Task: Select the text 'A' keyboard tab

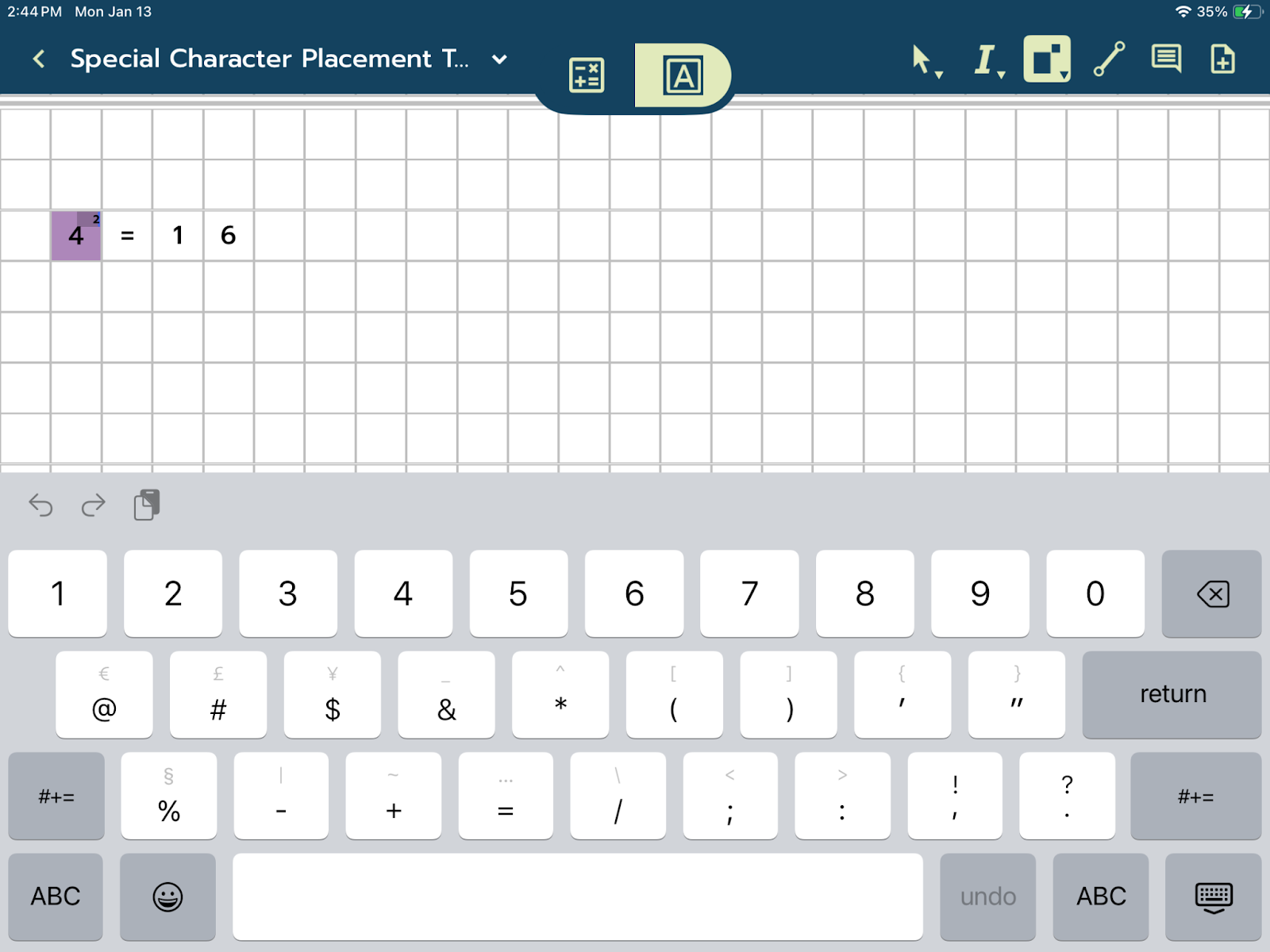Action: click(683, 76)
